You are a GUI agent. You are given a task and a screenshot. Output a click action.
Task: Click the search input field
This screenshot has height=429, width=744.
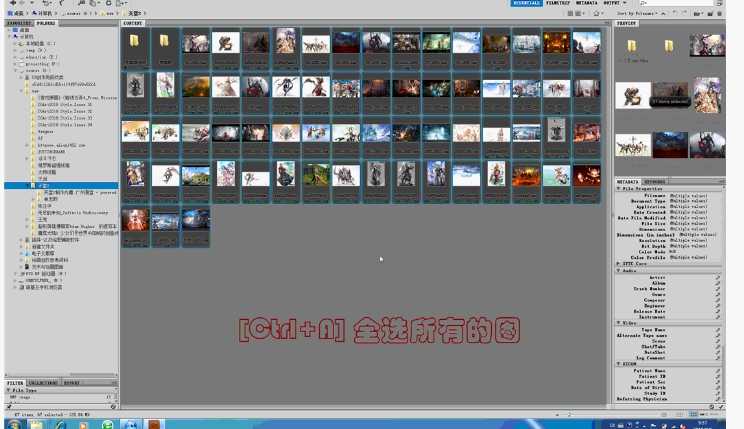676,3
